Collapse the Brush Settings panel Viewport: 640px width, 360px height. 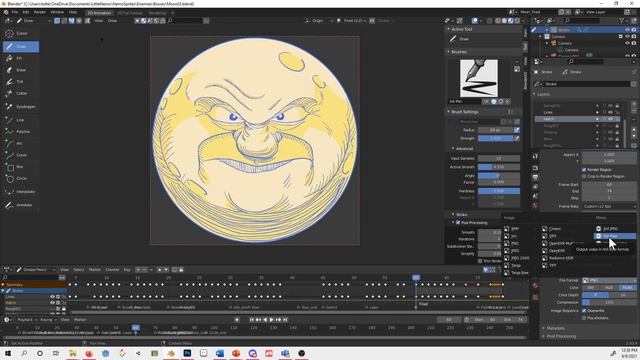[449, 112]
